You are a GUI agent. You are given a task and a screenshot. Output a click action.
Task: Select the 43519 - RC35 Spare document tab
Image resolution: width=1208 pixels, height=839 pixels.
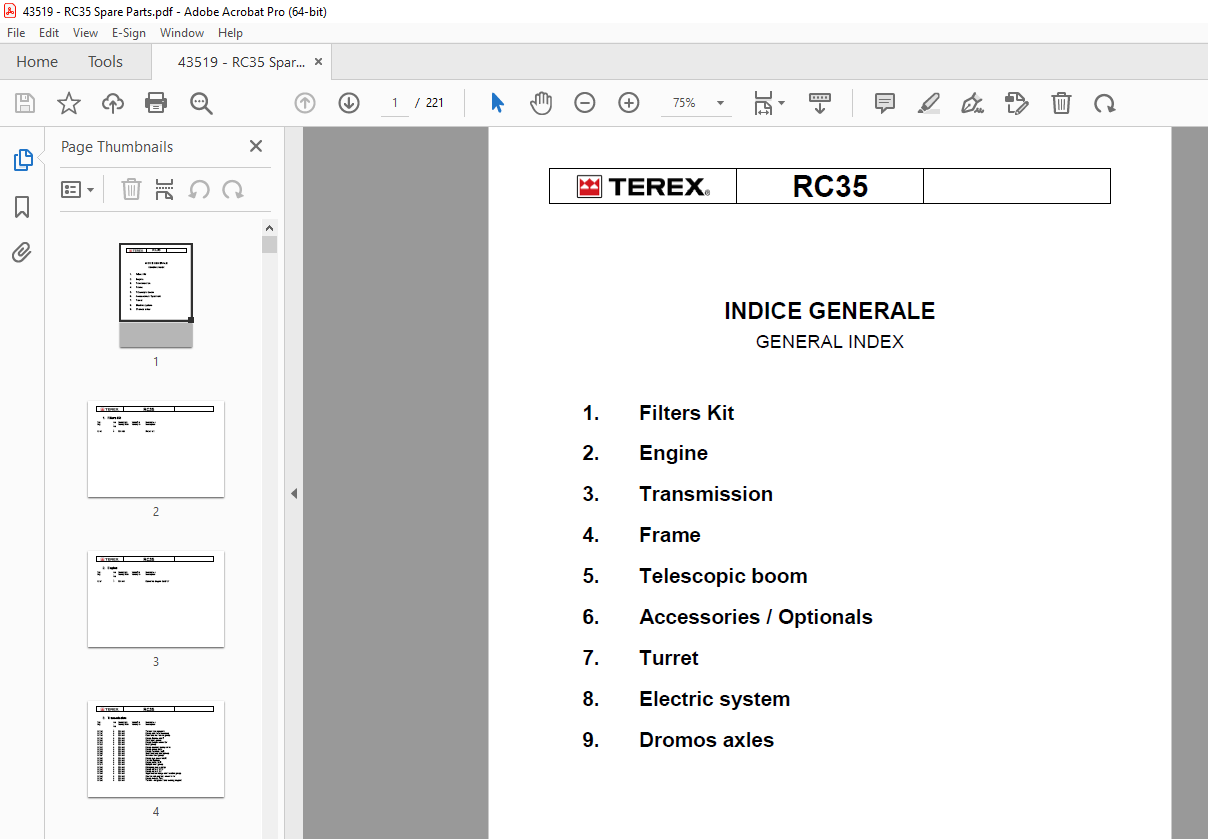click(241, 62)
